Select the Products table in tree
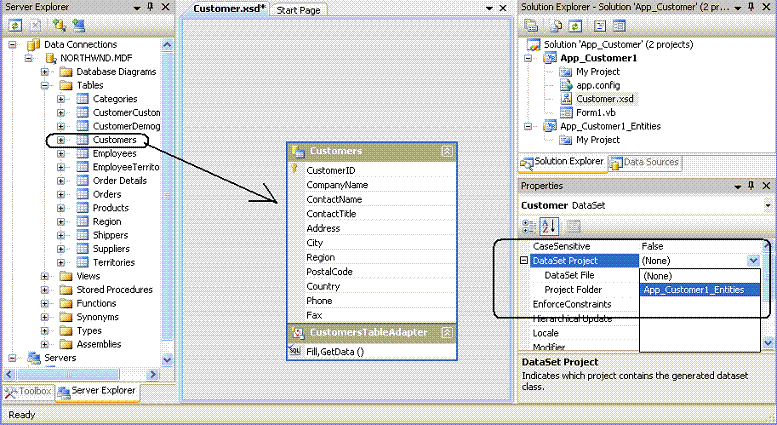This screenshot has width=777, height=425. pos(111,208)
